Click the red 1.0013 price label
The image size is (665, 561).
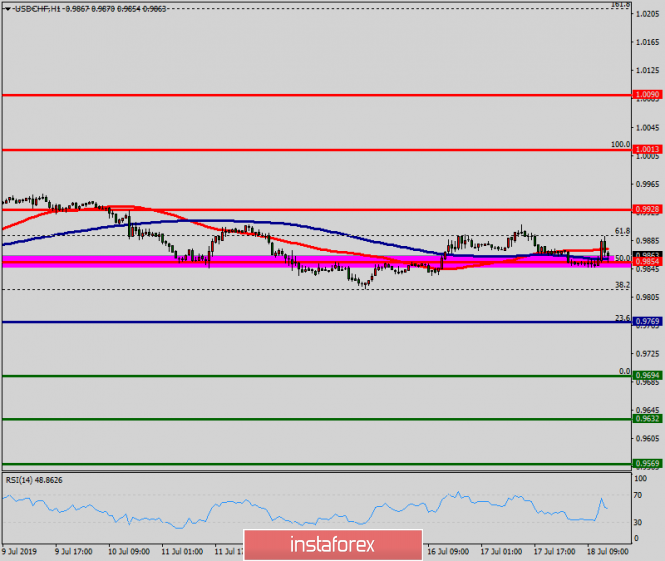647,149
